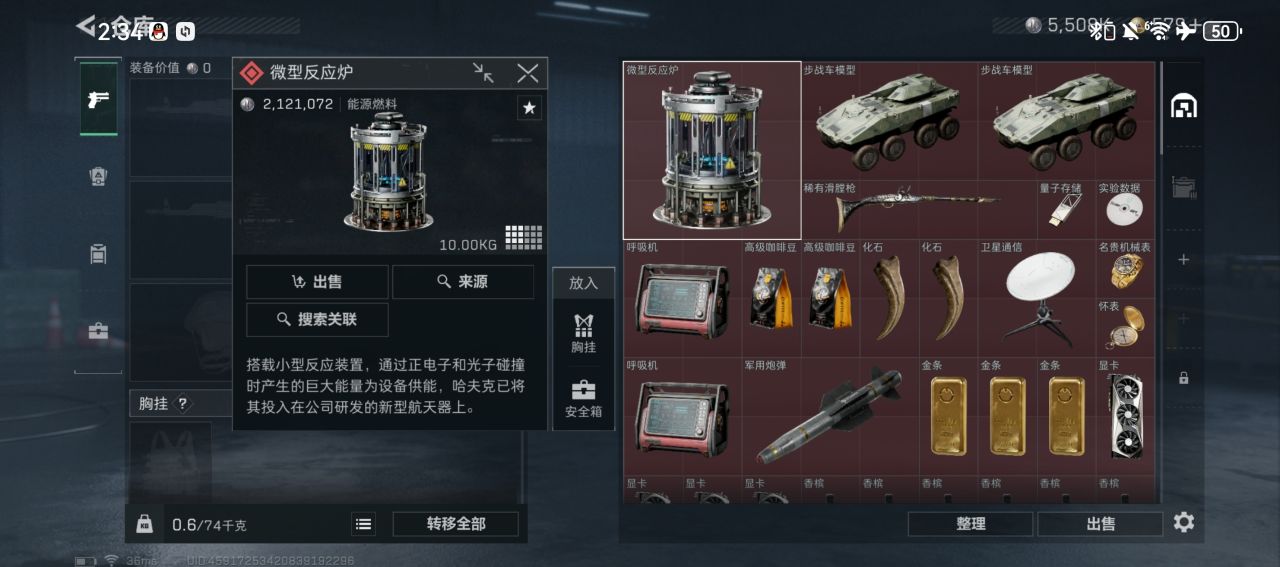Switch to the second stash container tab
The image size is (1280, 567).
tap(1184, 185)
